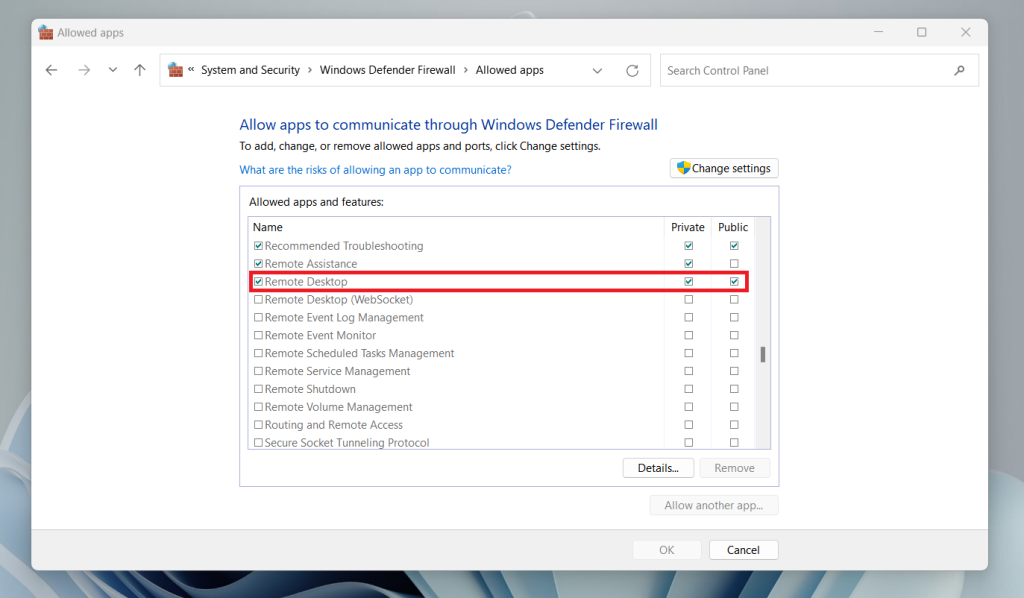Click the firewall icon in the address bar

tap(173, 69)
